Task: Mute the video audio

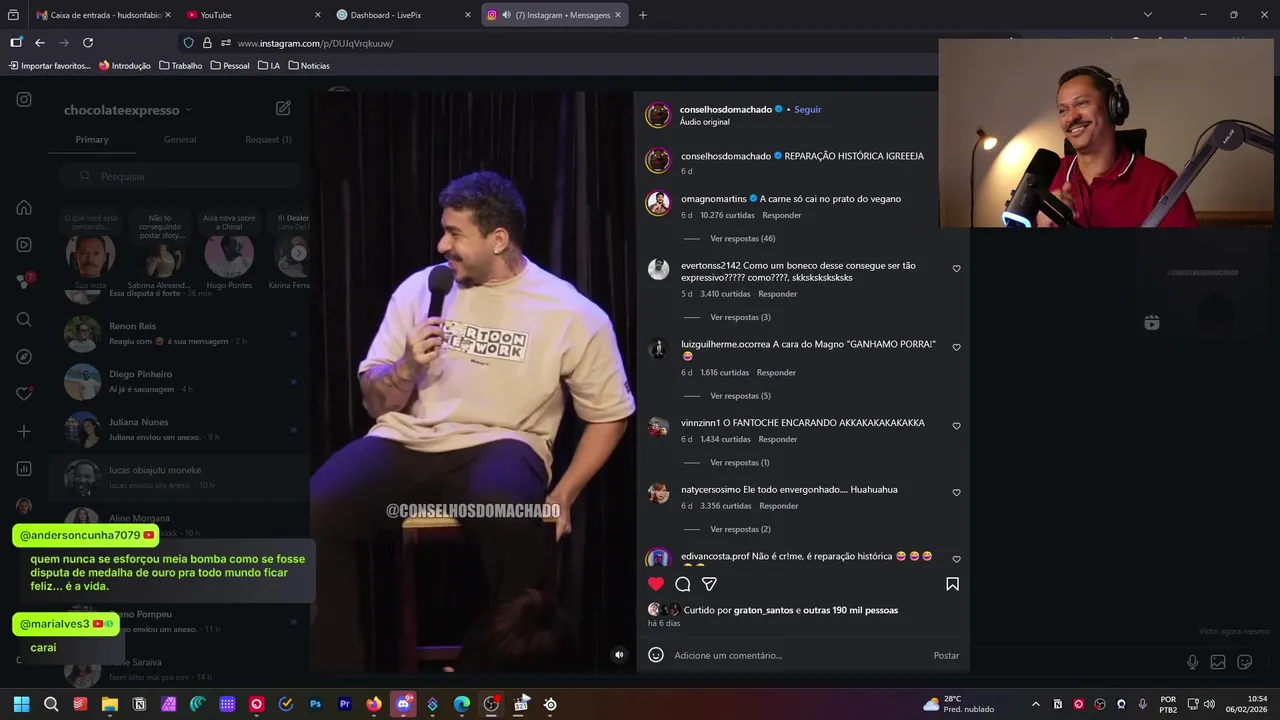Action: tap(619, 655)
